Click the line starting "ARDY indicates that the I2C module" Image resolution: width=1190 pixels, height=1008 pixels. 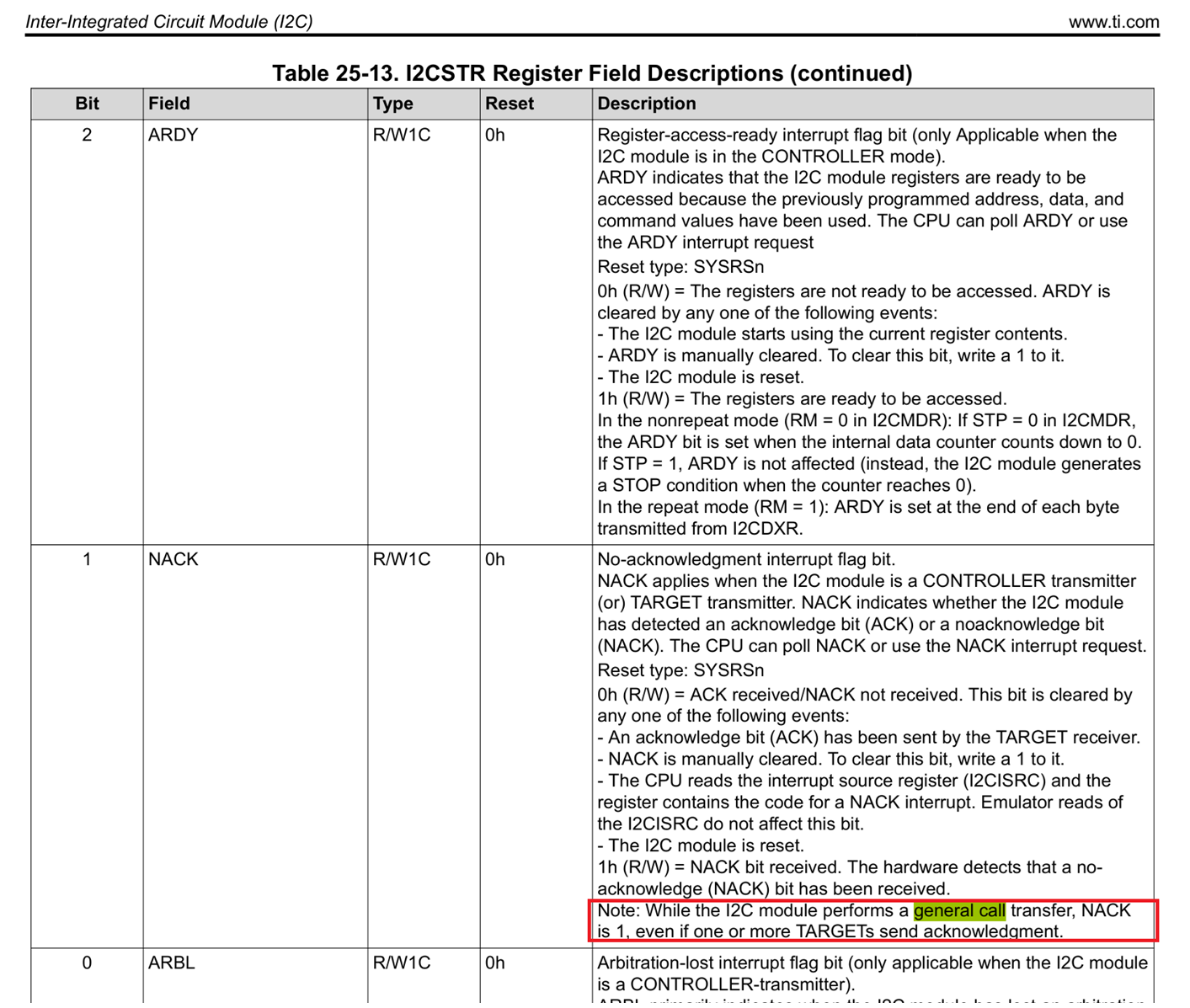(x=841, y=178)
